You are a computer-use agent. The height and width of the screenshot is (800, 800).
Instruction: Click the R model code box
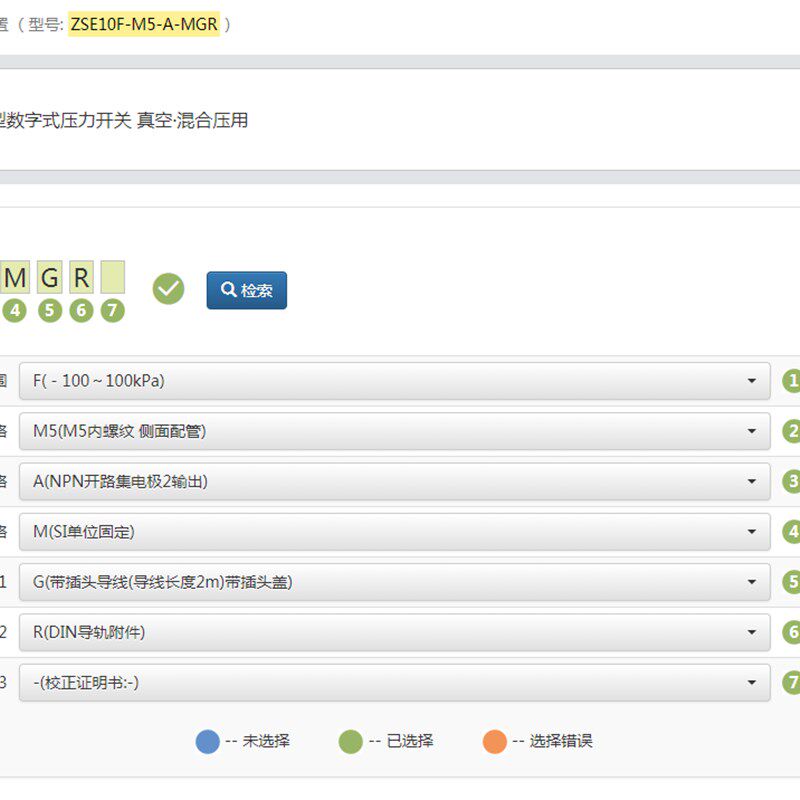(81, 277)
